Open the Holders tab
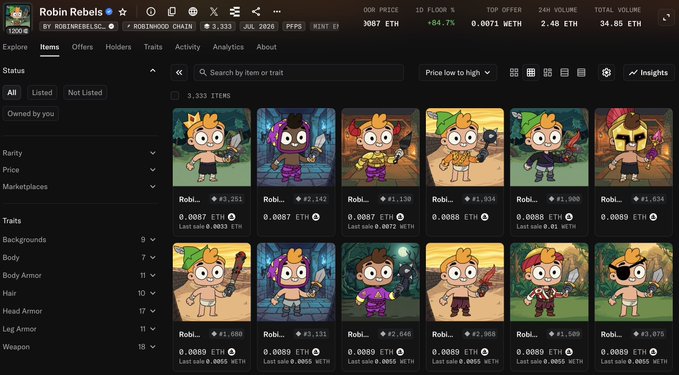 pos(118,47)
